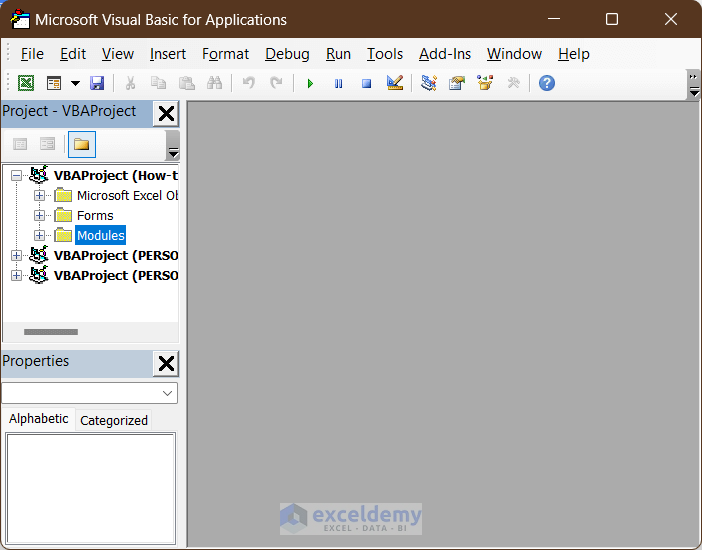Click the Paste clipboard icon

(x=186, y=83)
